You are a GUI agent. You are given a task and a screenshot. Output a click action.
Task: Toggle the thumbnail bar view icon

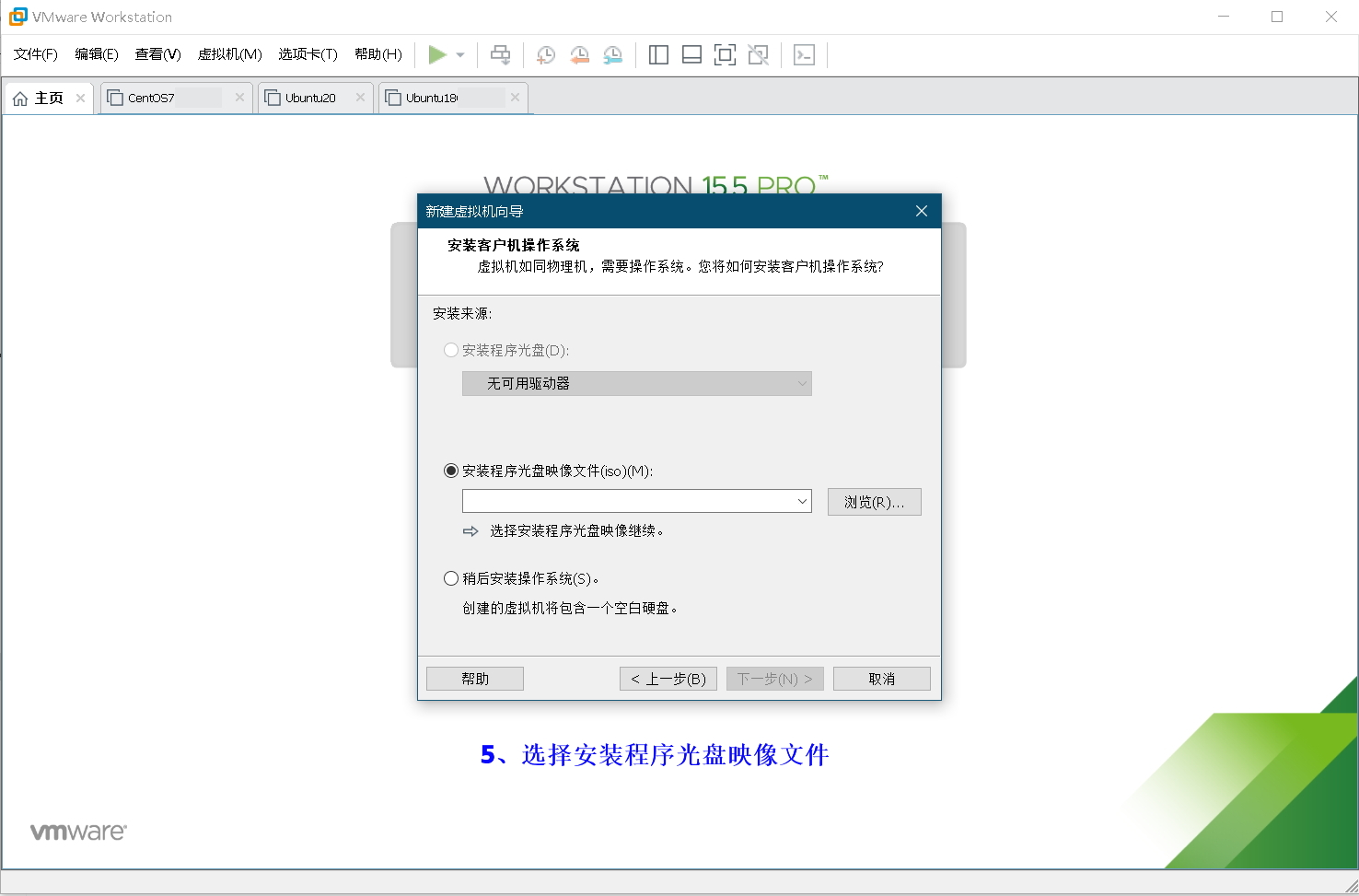pos(691,55)
